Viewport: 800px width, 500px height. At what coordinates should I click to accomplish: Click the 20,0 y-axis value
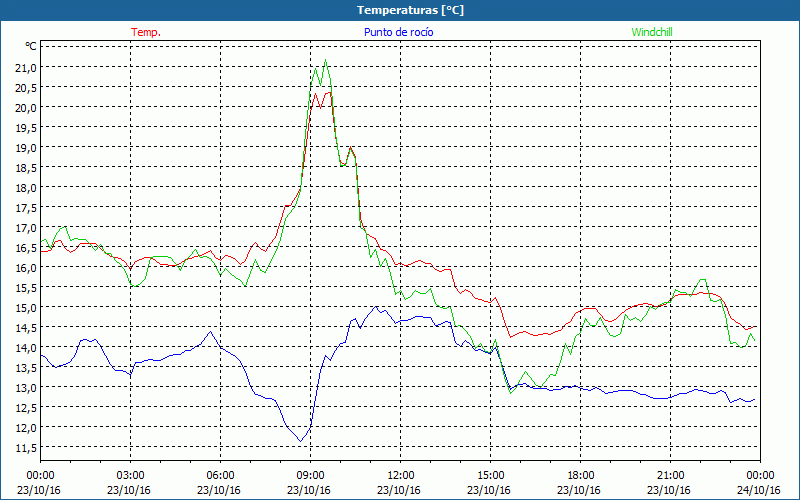pyautogui.click(x=26, y=107)
